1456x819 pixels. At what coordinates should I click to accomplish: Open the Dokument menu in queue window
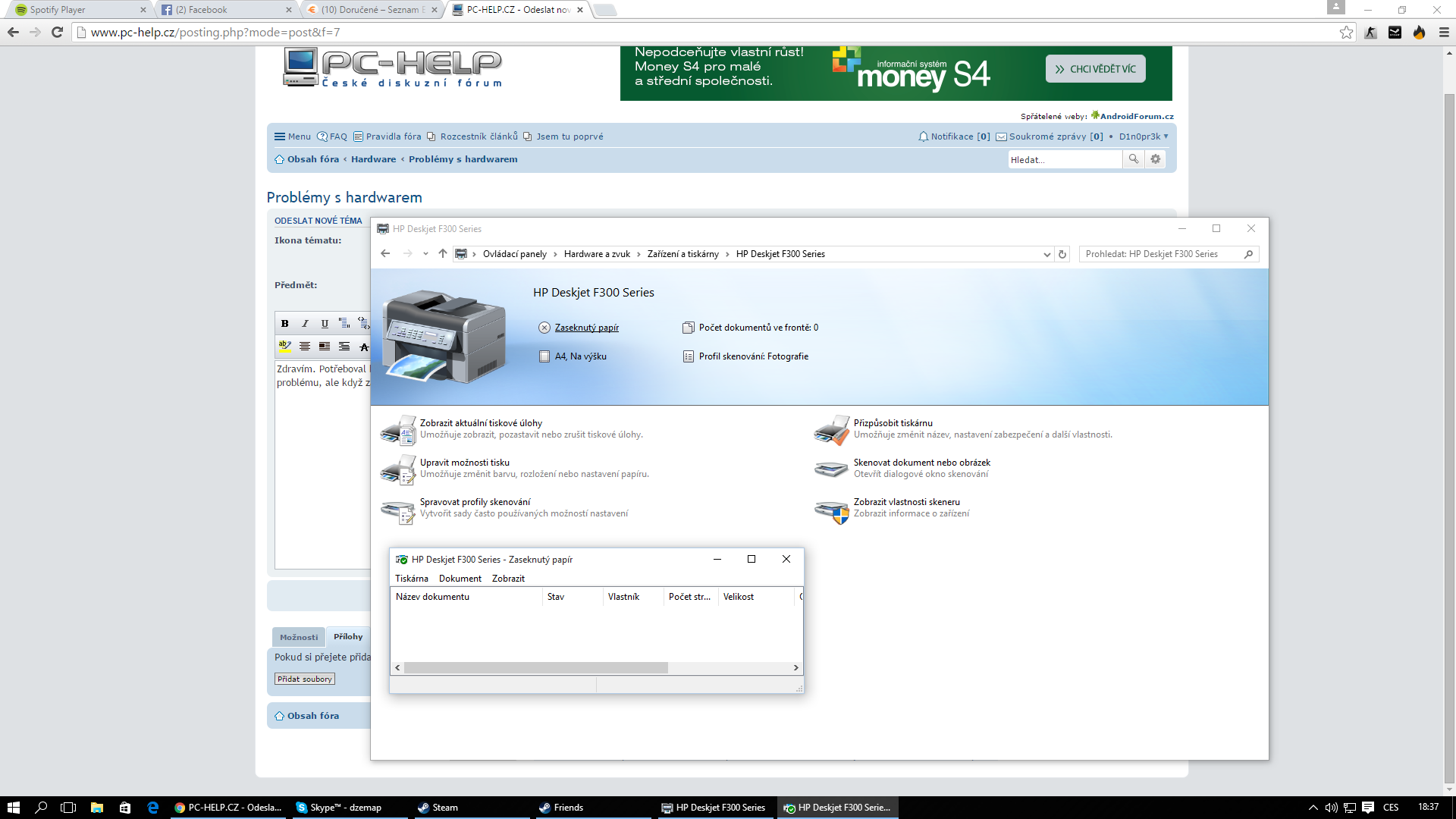460,579
